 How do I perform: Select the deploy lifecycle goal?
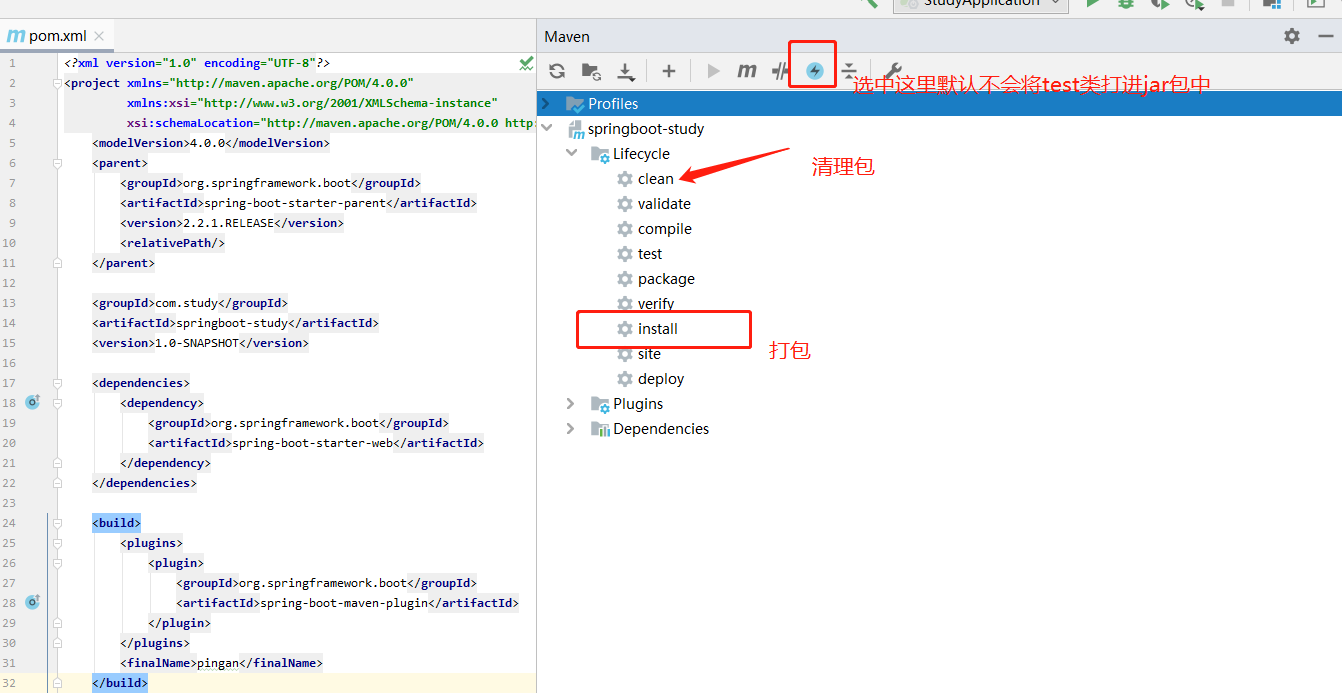[x=661, y=379]
